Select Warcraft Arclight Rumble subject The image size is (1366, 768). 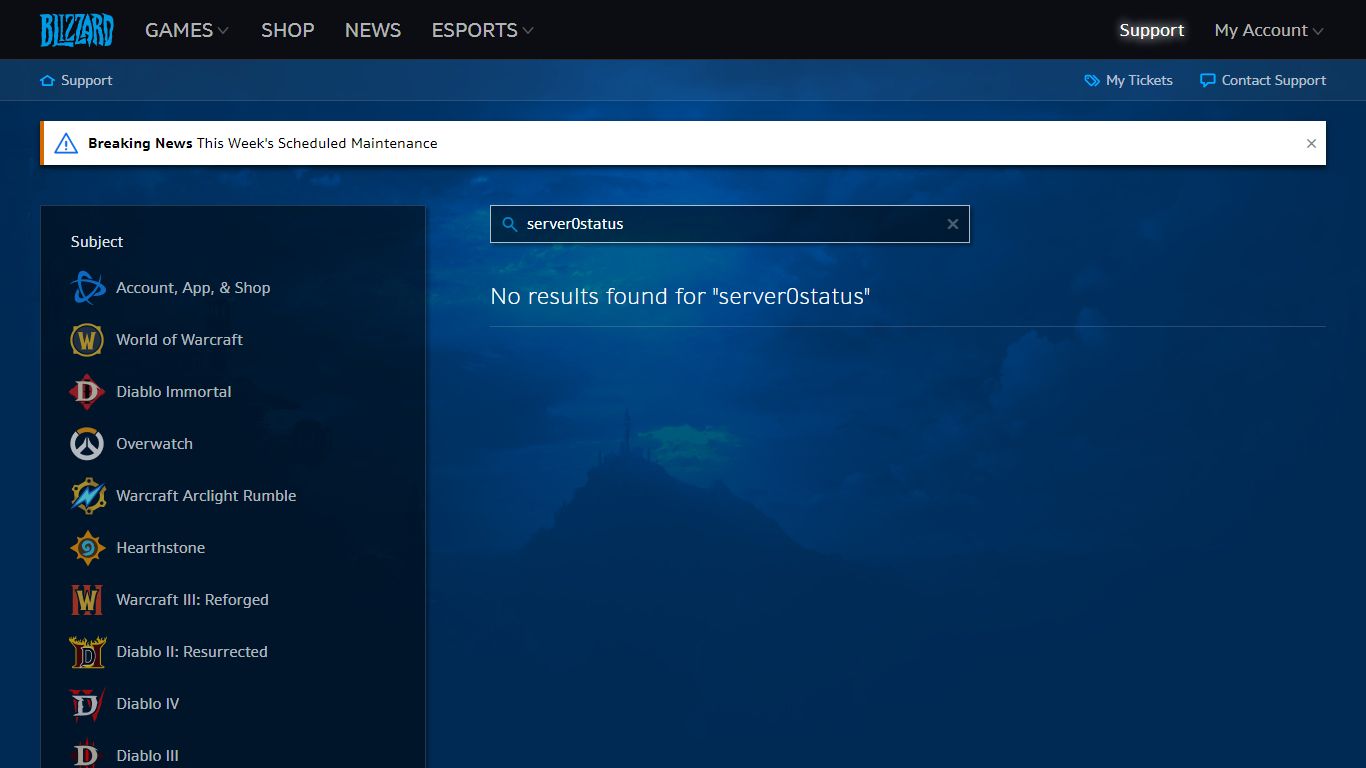206,496
